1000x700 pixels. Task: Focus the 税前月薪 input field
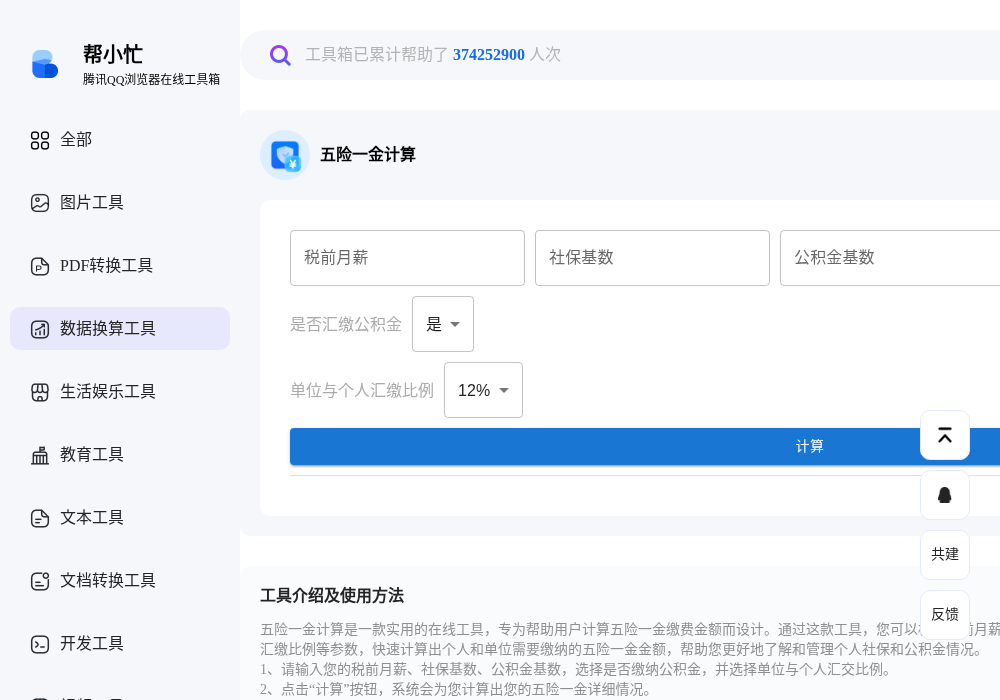(x=407, y=258)
